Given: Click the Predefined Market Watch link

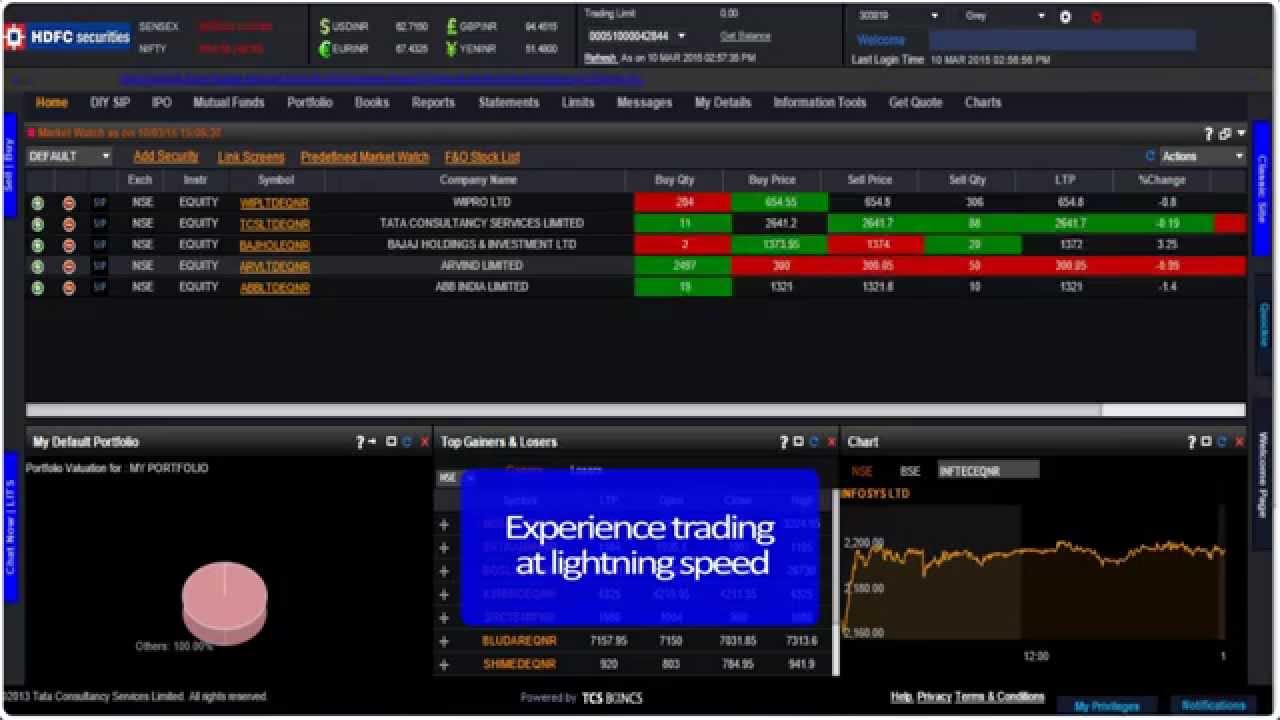Looking at the screenshot, I should [365, 157].
